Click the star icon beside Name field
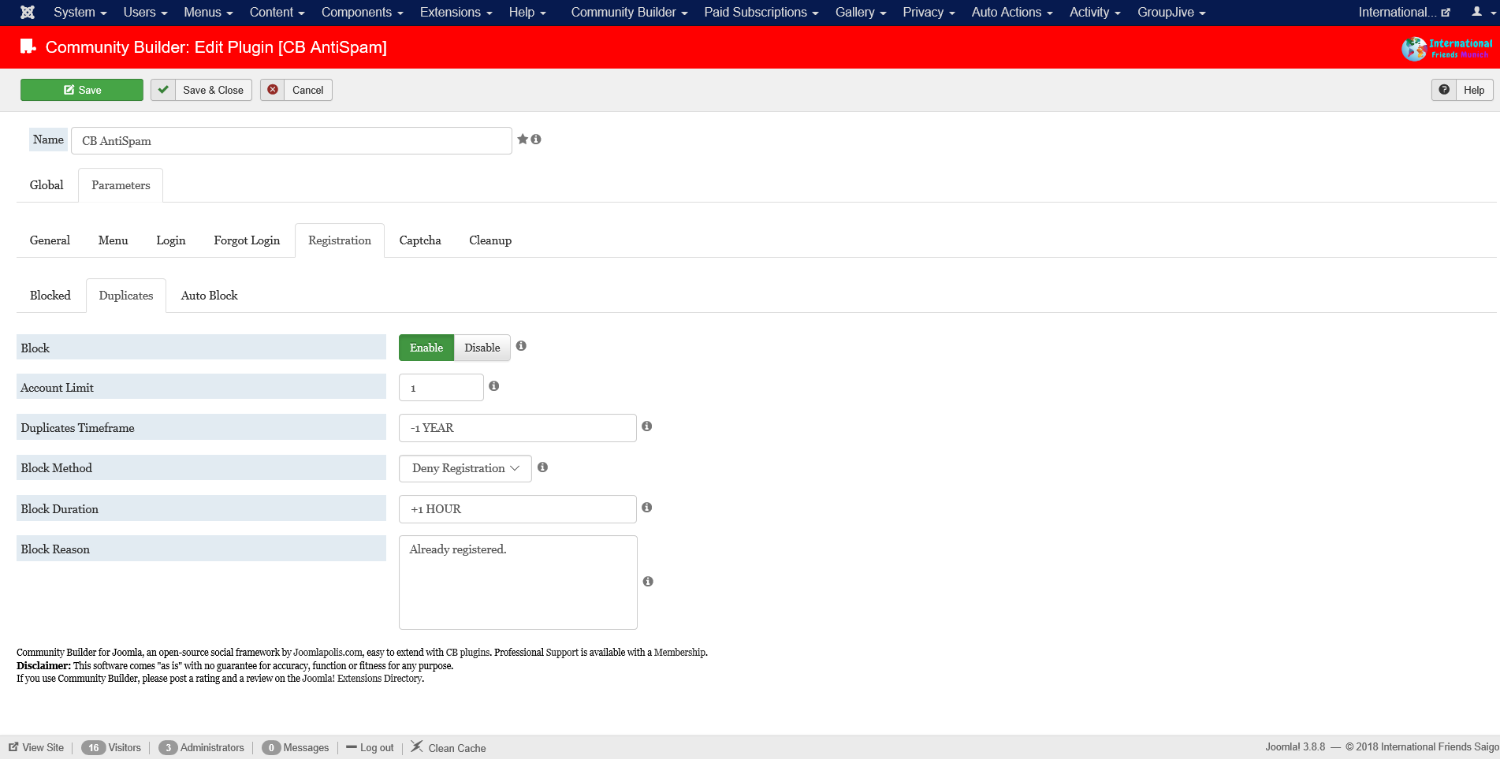1500x759 pixels. (x=522, y=139)
